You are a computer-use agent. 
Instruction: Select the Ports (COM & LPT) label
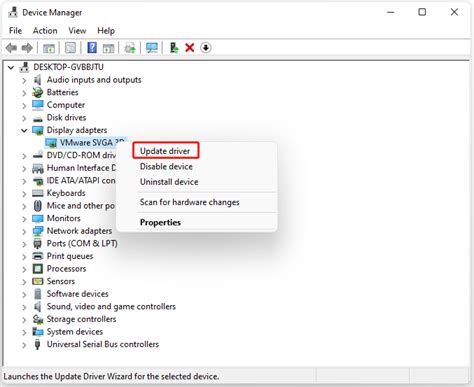point(82,243)
